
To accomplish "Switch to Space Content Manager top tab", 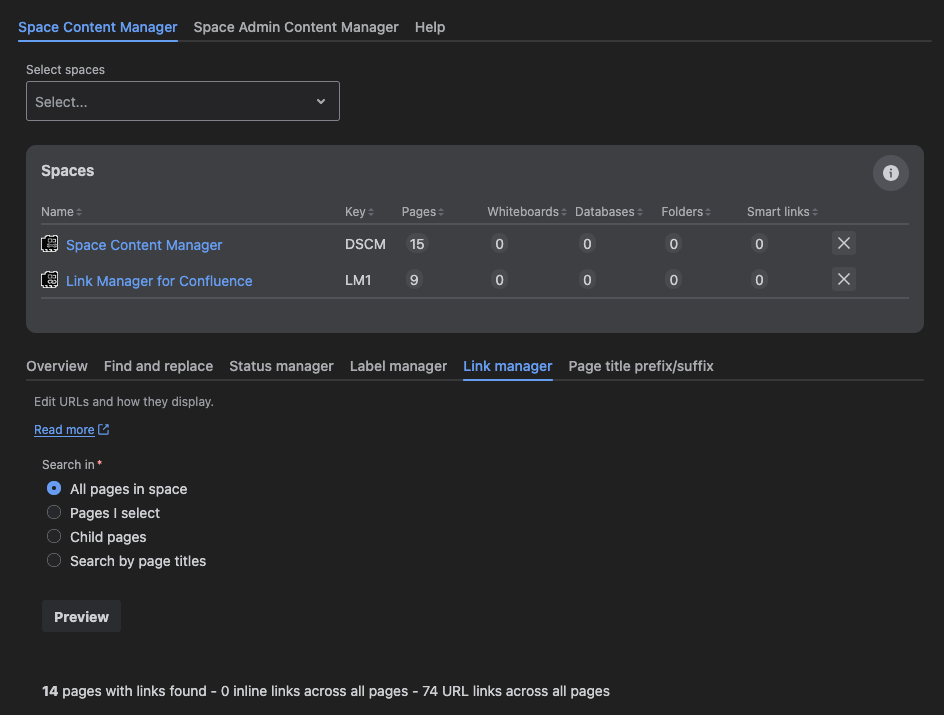I will (x=98, y=27).
